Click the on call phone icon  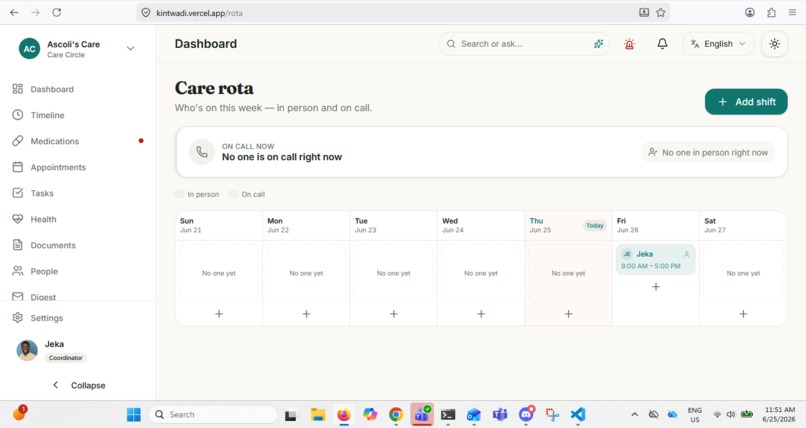[x=202, y=152]
